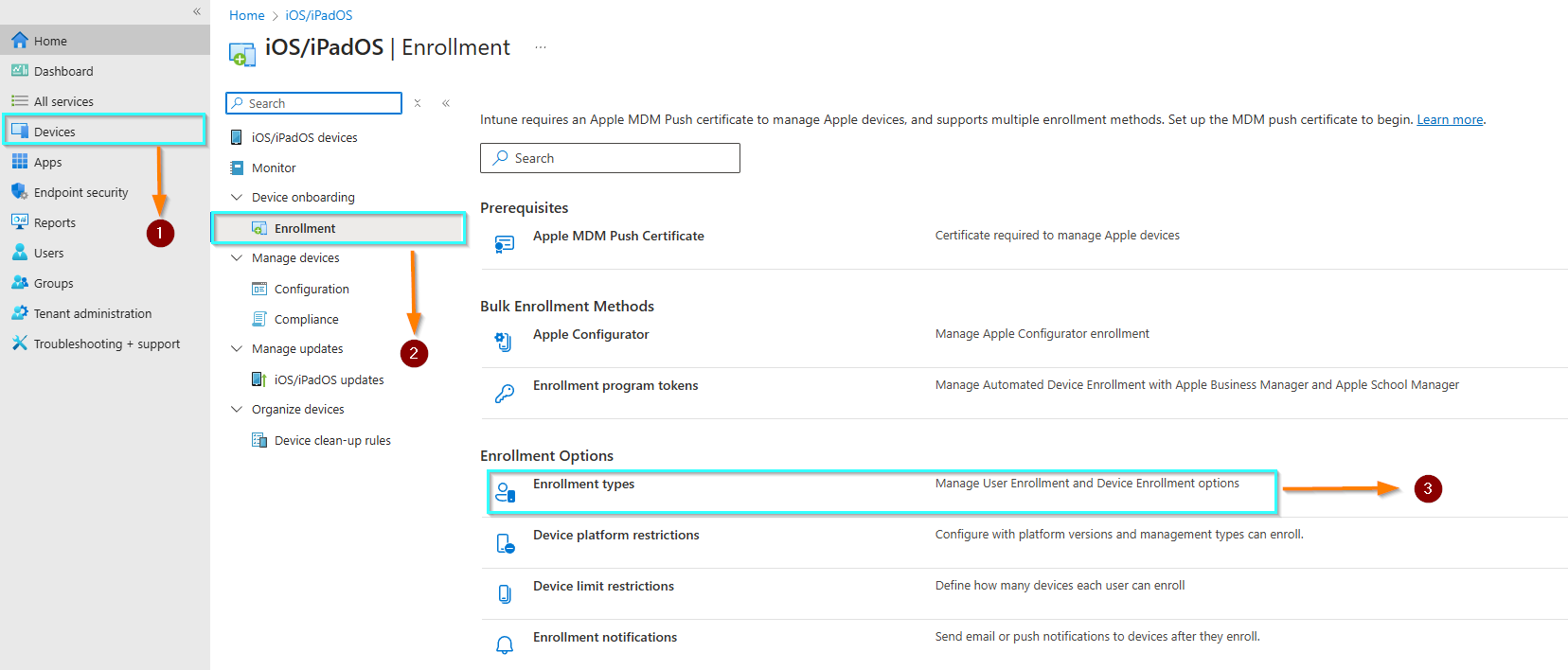Select Device platform restrictions
The height and width of the screenshot is (670, 1568).
point(615,535)
